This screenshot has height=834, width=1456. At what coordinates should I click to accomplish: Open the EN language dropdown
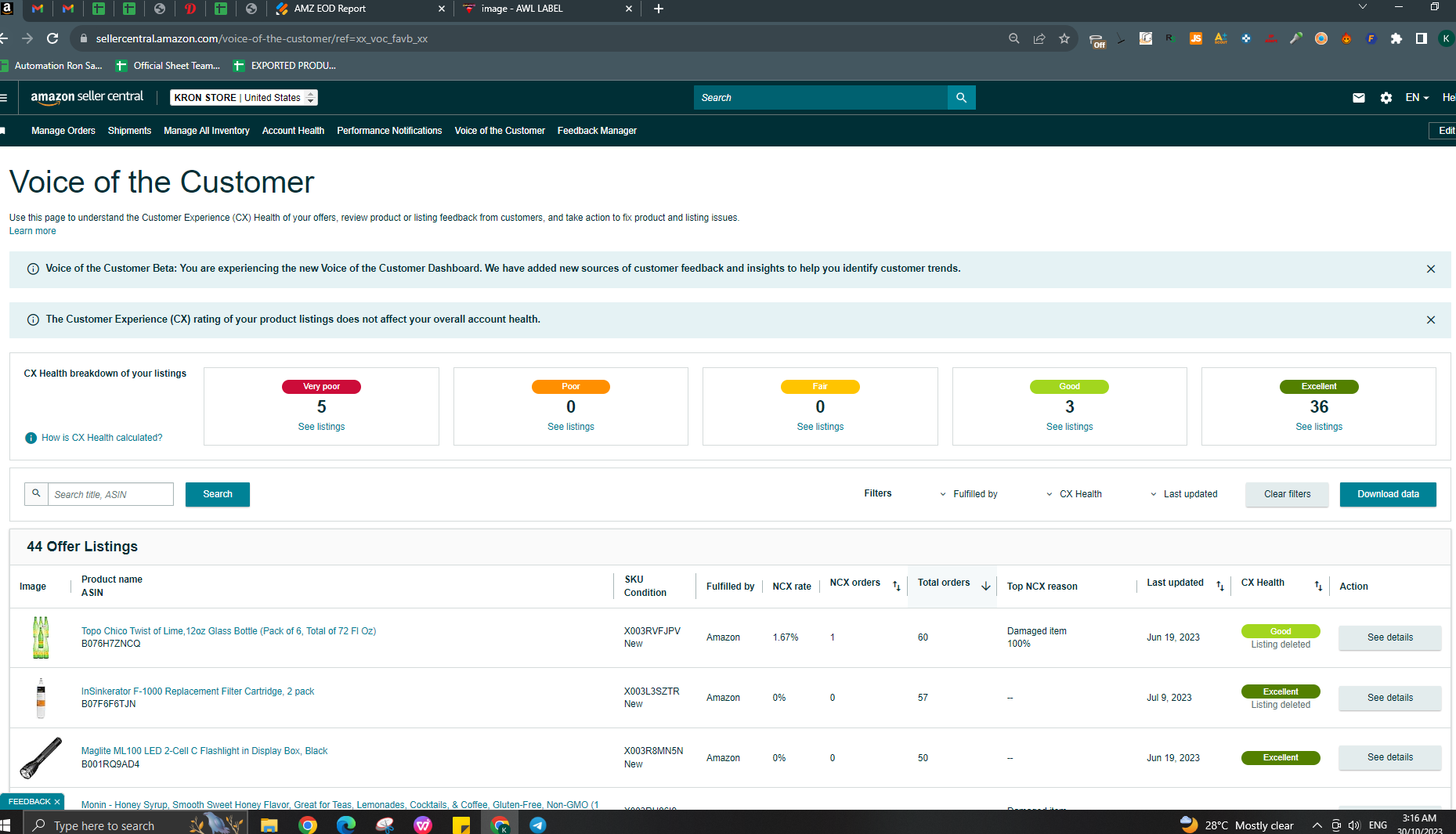click(x=1417, y=98)
